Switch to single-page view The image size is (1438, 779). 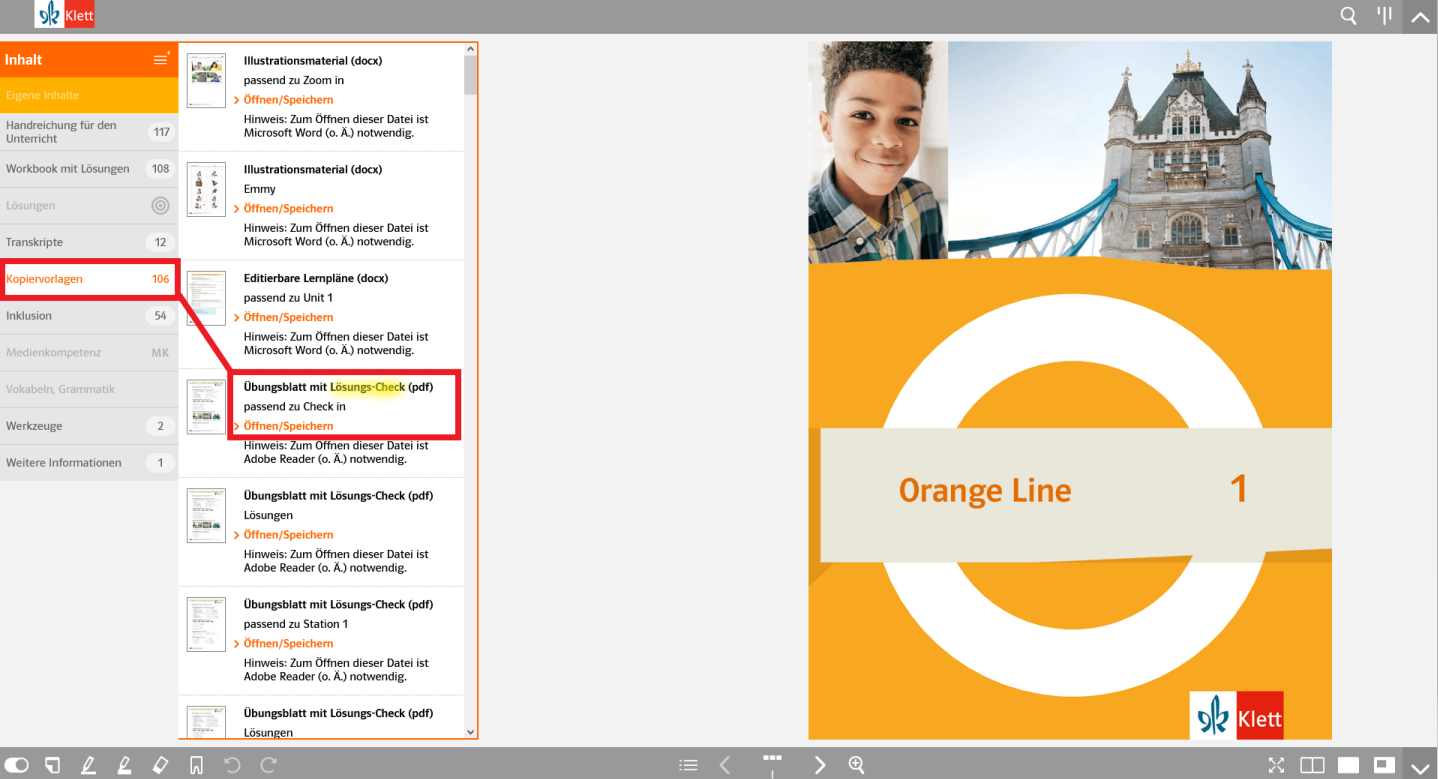pyautogui.click(x=1349, y=765)
